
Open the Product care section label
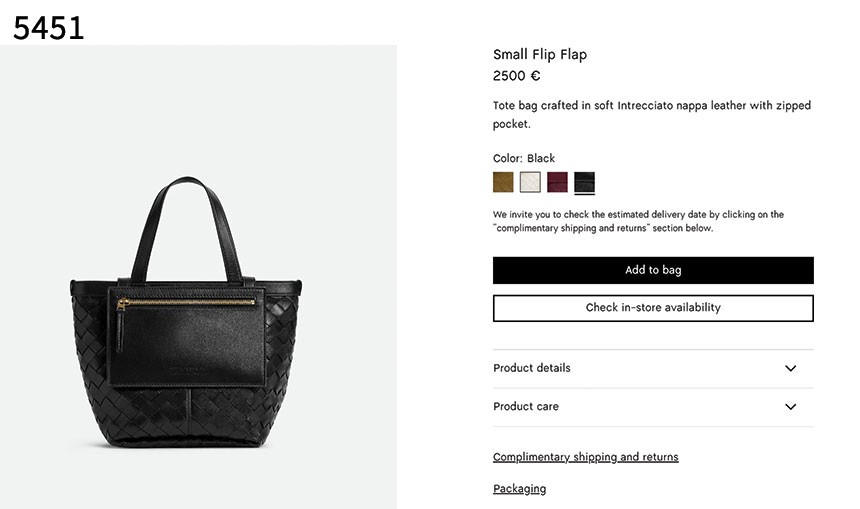(526, 407)
